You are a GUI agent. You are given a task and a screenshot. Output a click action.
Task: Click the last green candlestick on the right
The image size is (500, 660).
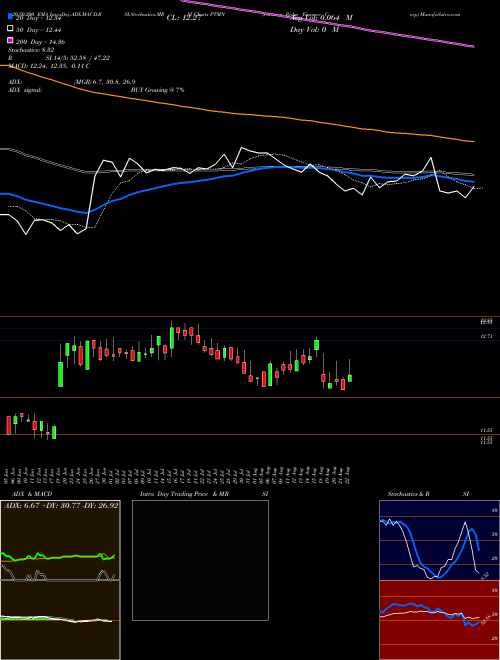(x=350, y=378)
